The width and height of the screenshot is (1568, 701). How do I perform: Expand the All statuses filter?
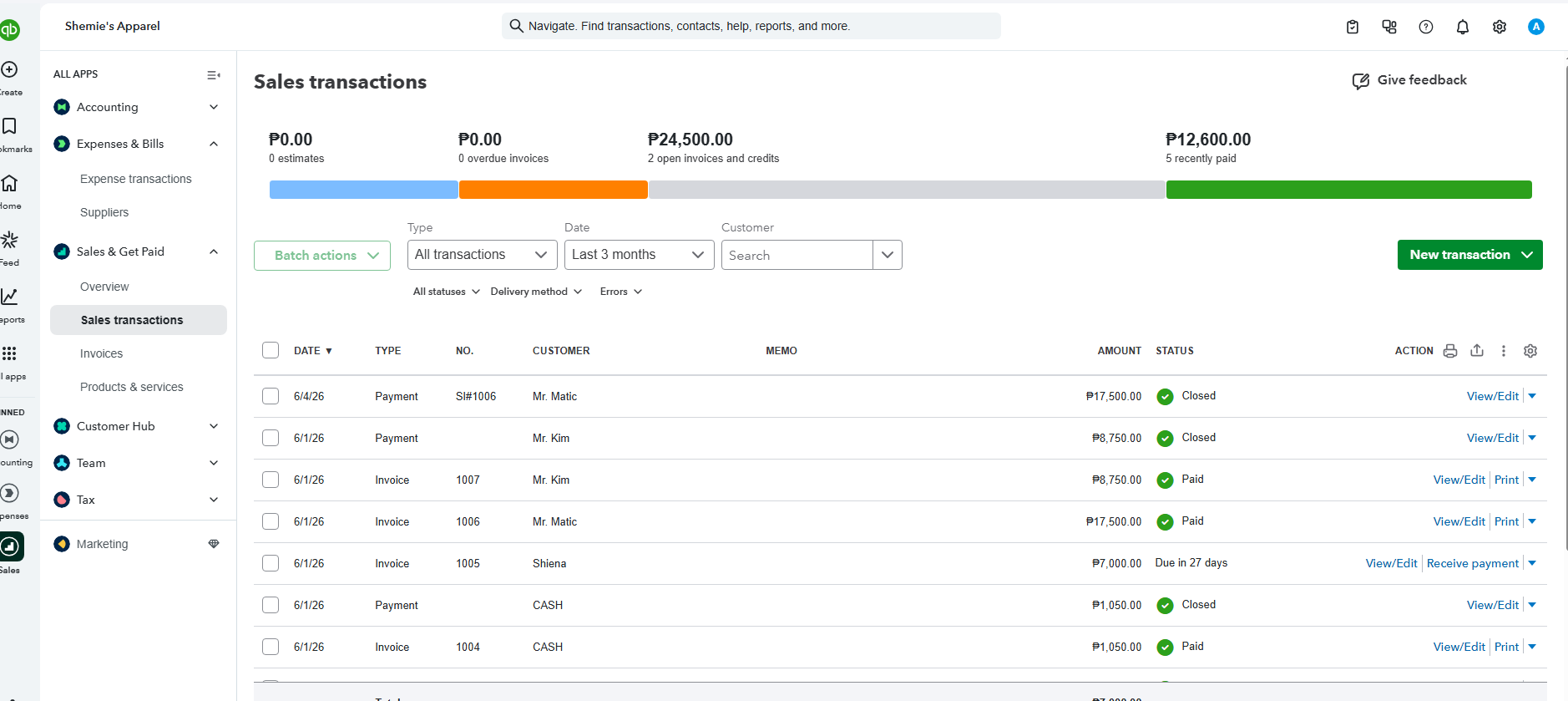click(x=447, y=292)
